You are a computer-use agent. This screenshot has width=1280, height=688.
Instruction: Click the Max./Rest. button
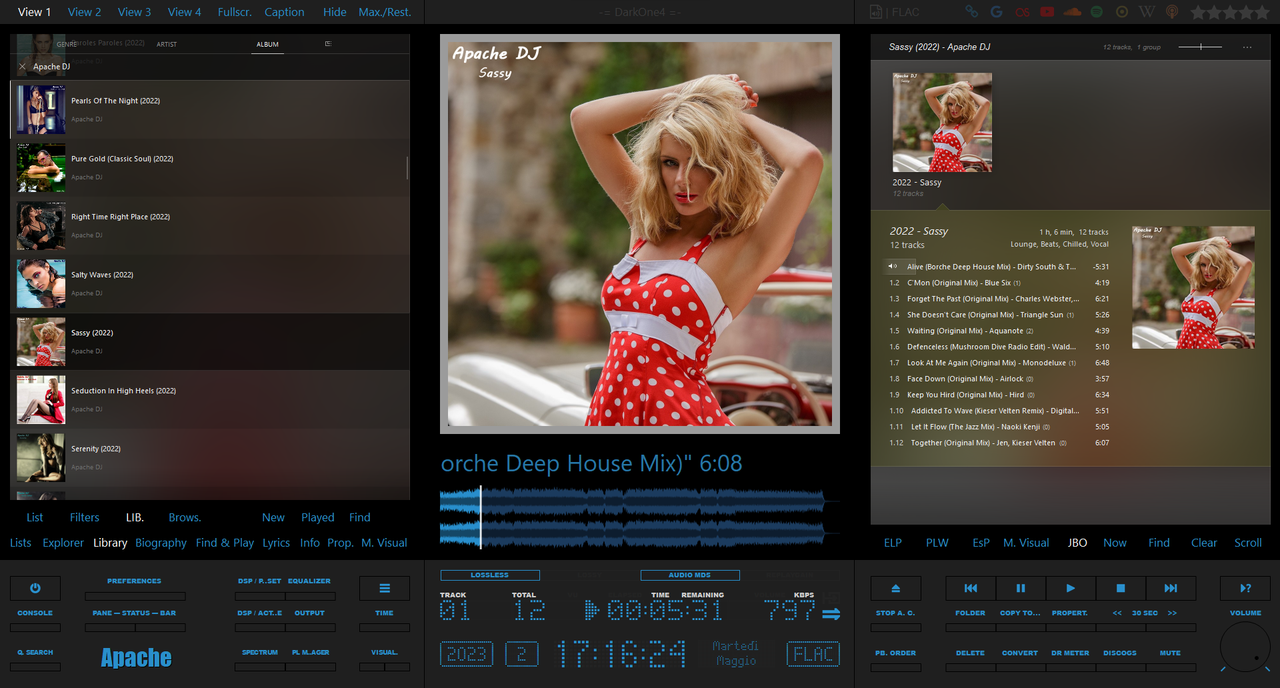[x=385, y=12]
